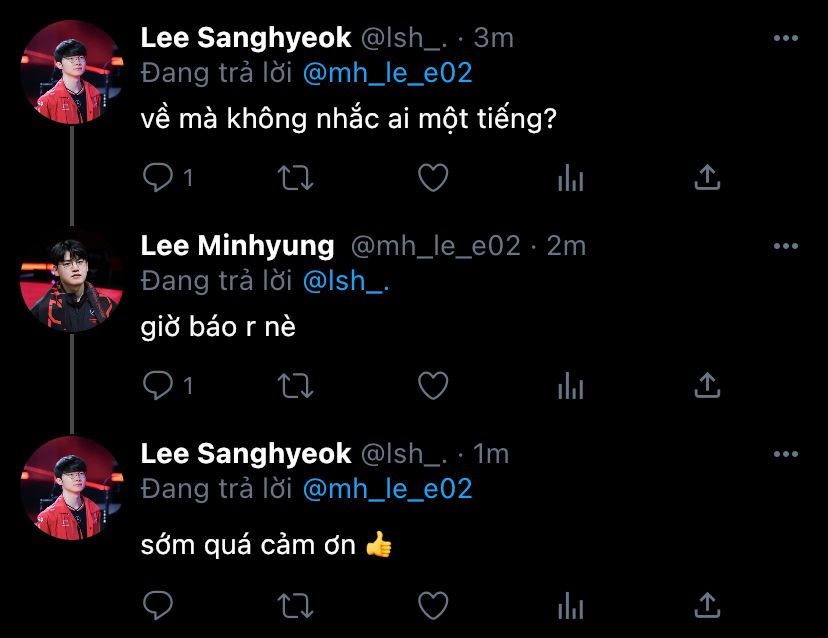Open more options for the first tweet
The image size is (828, 638).
786,38
